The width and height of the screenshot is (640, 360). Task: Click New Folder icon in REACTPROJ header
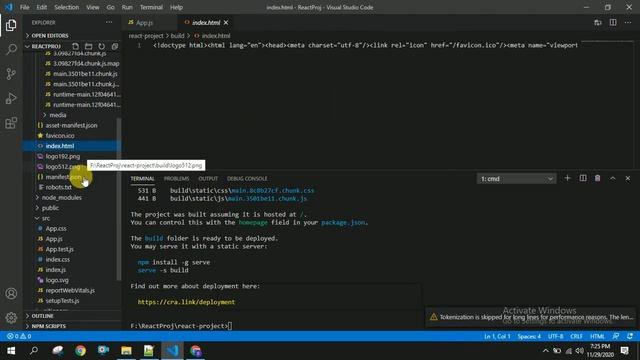[x=89, y=46]
